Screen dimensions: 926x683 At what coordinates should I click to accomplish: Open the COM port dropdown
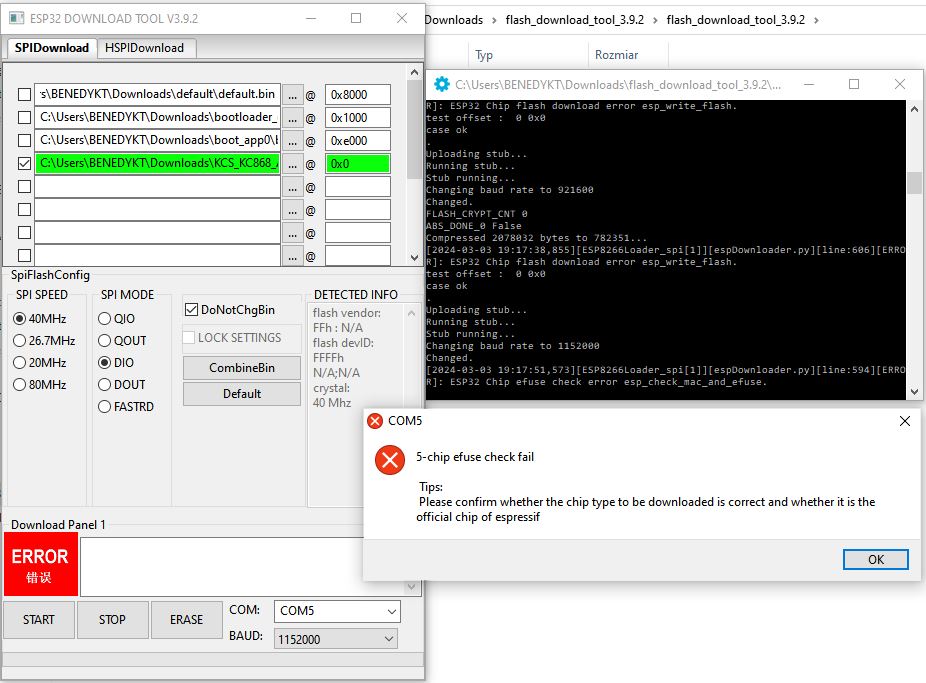point(336,611)
